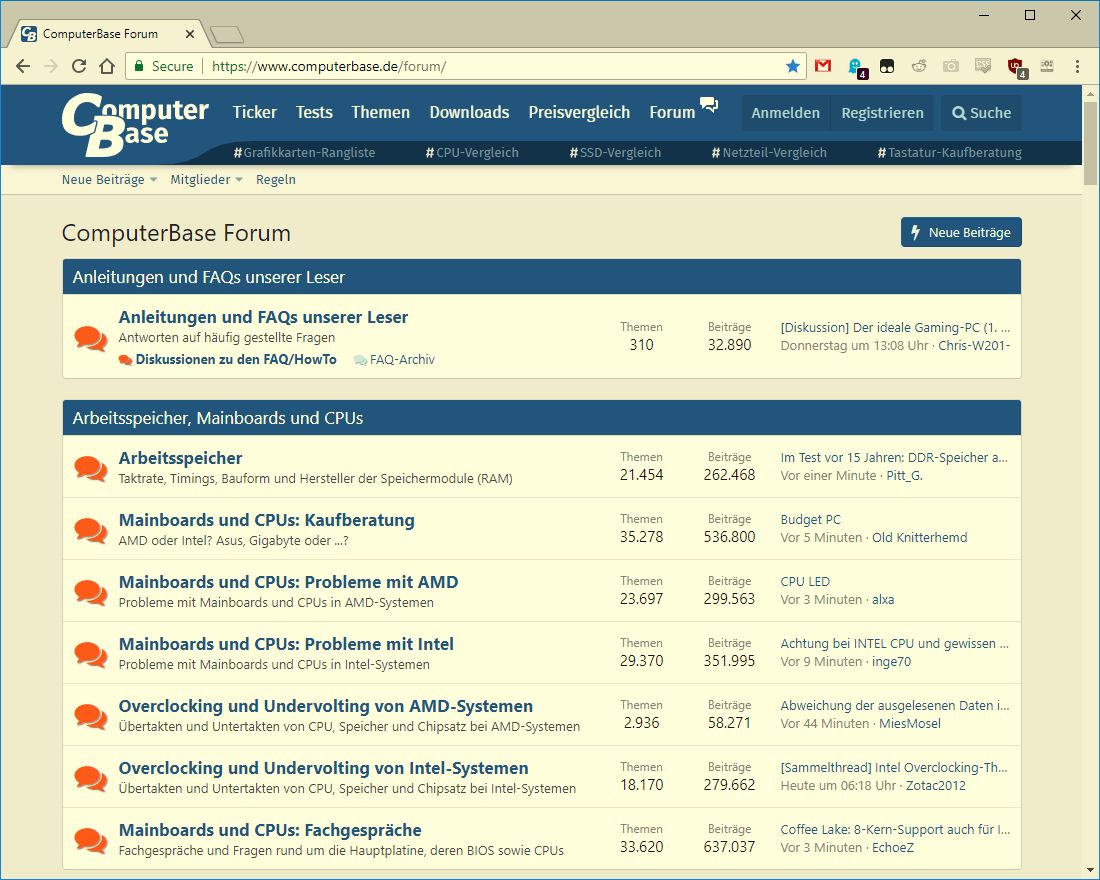The image size is (1100, 880).
Task: Click the Arbeitsspeicher, Mainboards und CPUs category header
Action: pyautogui.click(x=542, y=418)
